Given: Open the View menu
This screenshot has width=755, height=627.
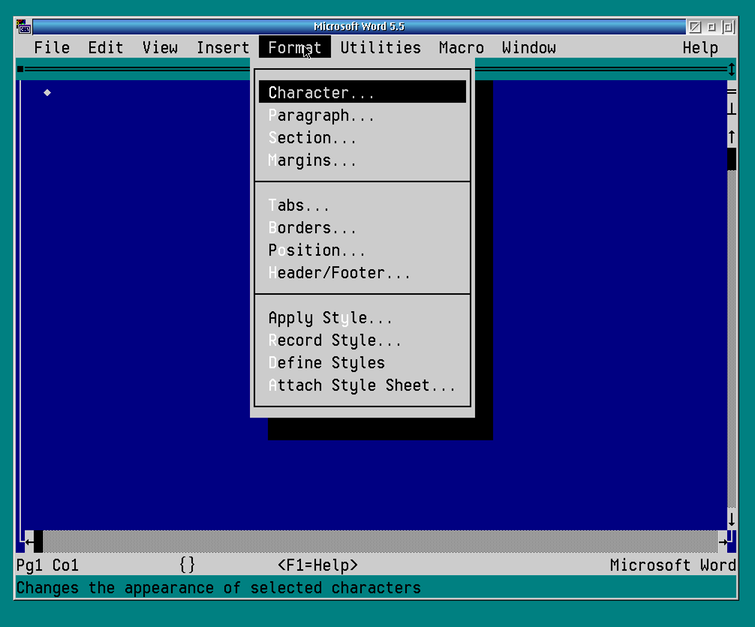Looking at the screenshot, I should [160, 48].
